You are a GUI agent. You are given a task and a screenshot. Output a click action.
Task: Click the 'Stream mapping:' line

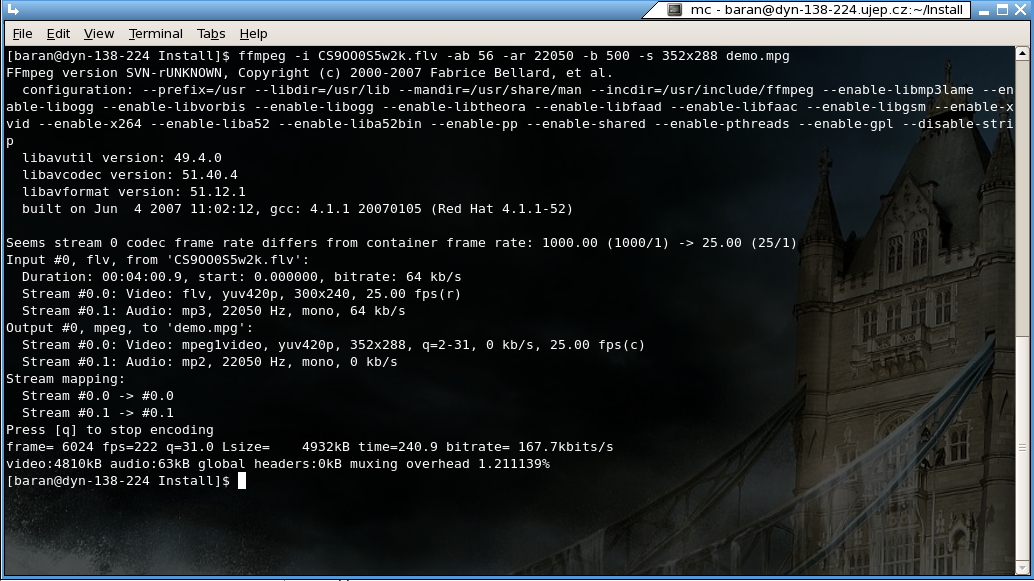pos(65,379)
